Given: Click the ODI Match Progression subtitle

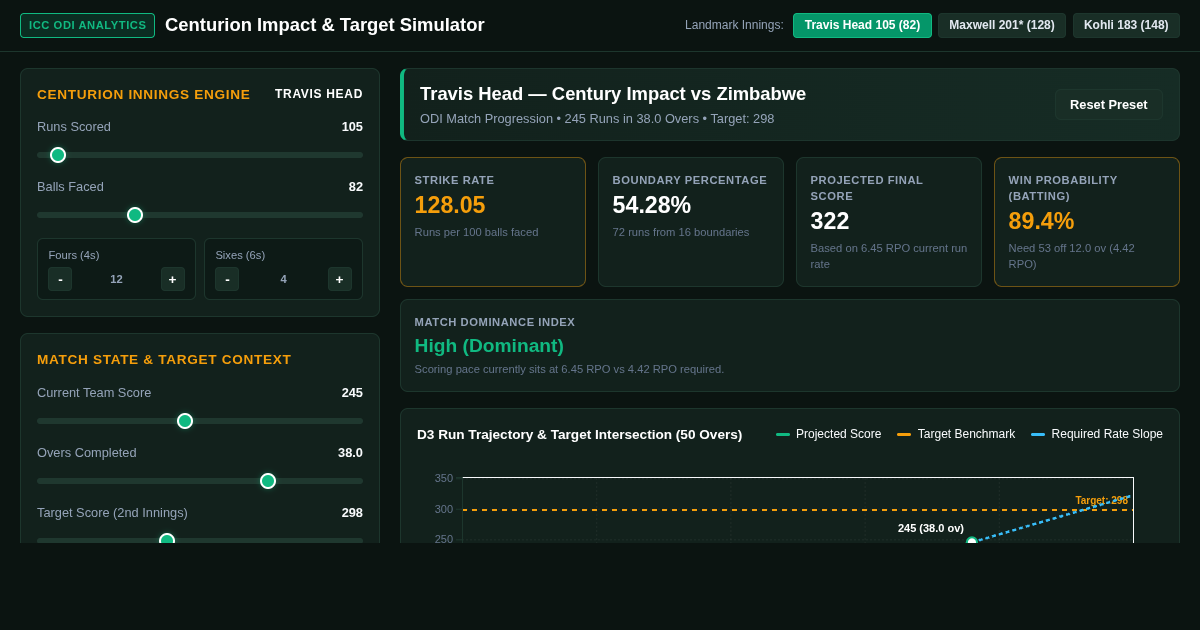Looking at the screenshot, I should [597, 118].
